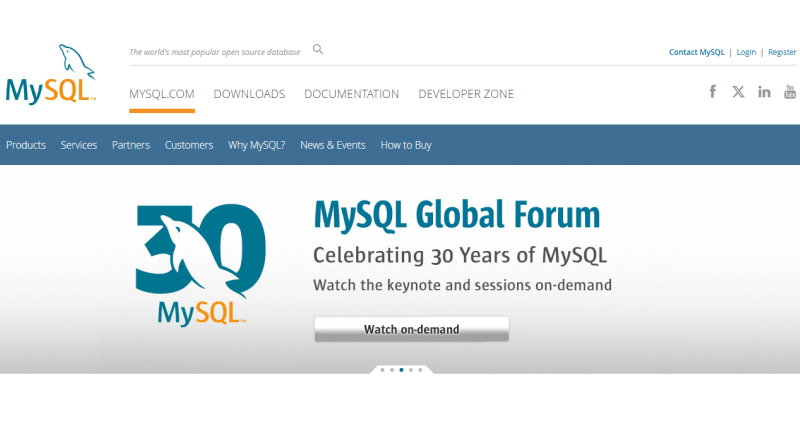Screen dimensions: 800x445
Task: Select the first carousel dot
Action: pyautogui.click(x=382, y=370)
